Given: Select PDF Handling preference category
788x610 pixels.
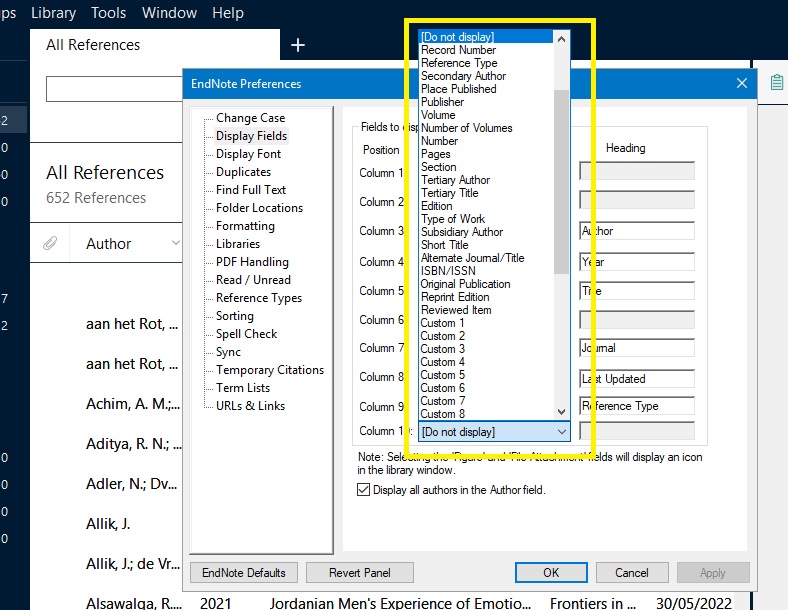Looking at the screenshot, I should (252, 262).
